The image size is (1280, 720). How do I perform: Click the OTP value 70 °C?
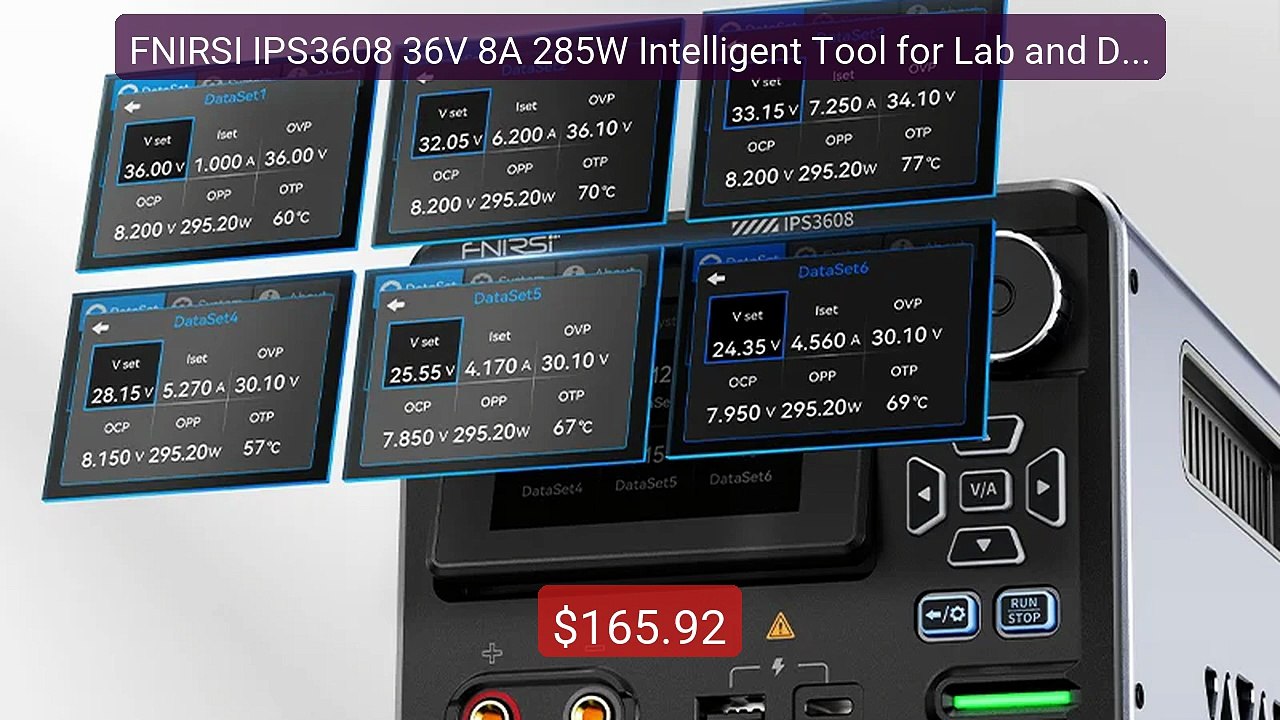click(x=596, y=190)
